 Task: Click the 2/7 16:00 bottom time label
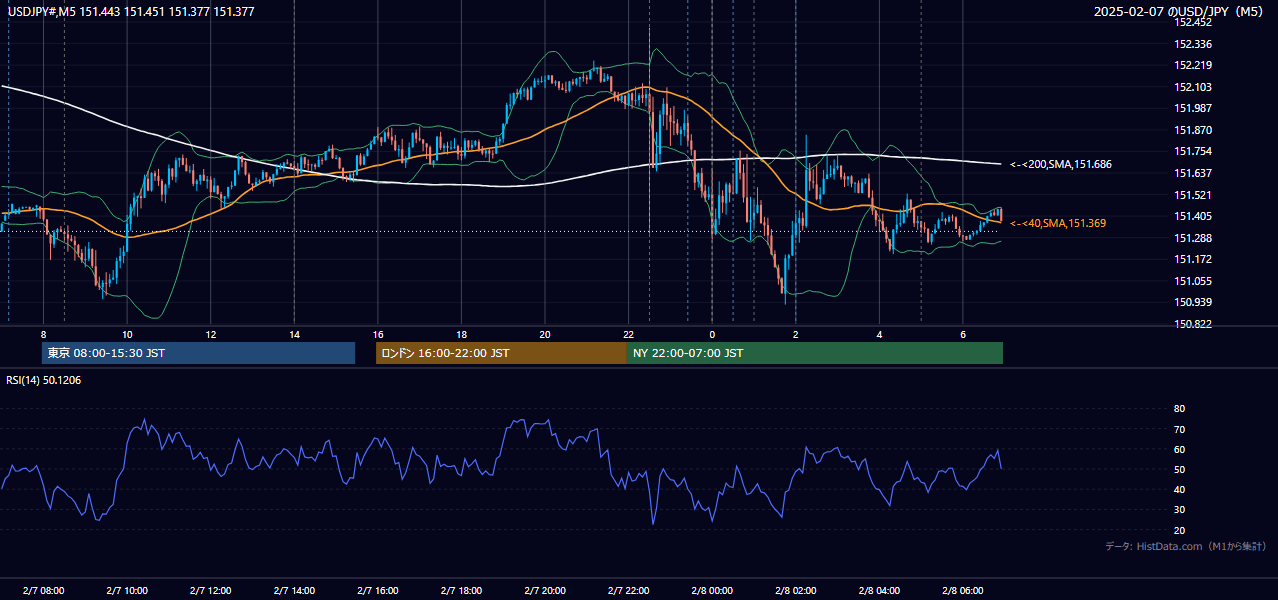click(378, 591)
